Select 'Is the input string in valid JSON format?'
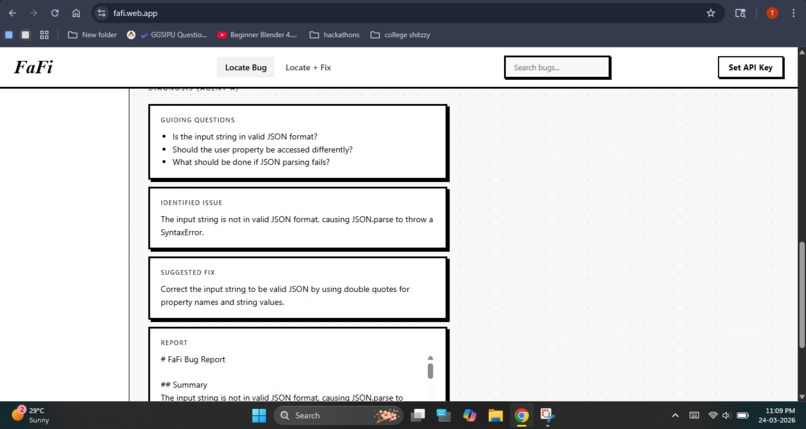This screenshot has height=429, width=806. coord(245,137)
